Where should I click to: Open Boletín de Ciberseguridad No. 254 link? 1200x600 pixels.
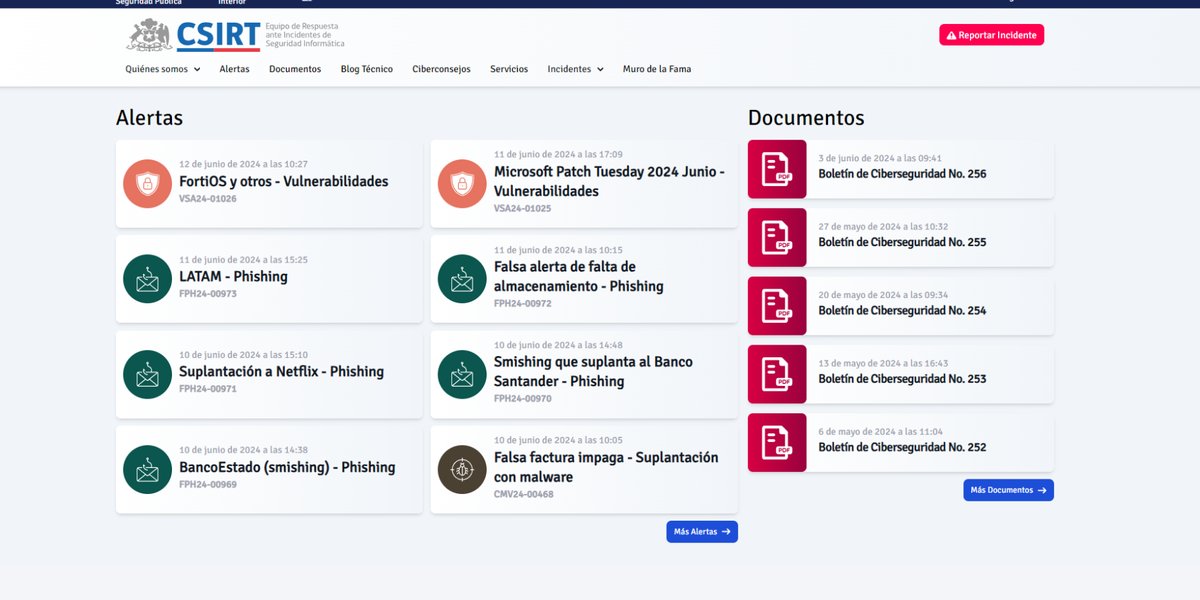(x=902, y=311)
